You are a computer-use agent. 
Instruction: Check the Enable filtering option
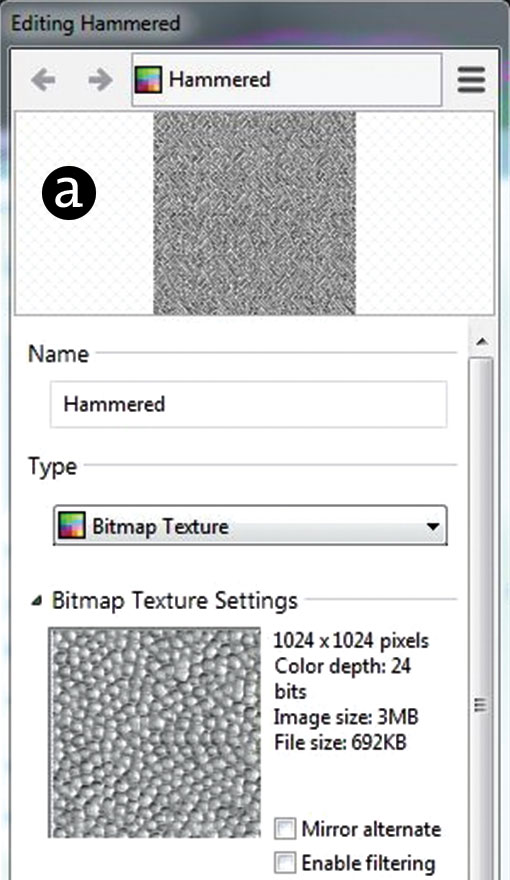click(284, 863)
